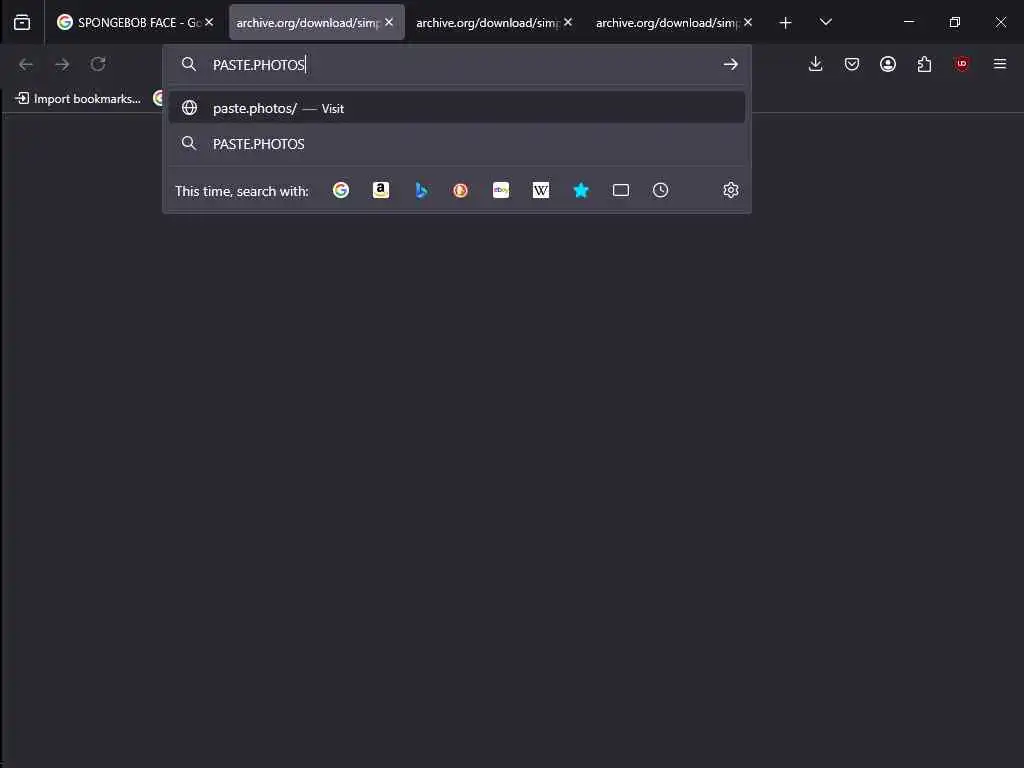Visit the paste.photos/ suggestion

456,108
